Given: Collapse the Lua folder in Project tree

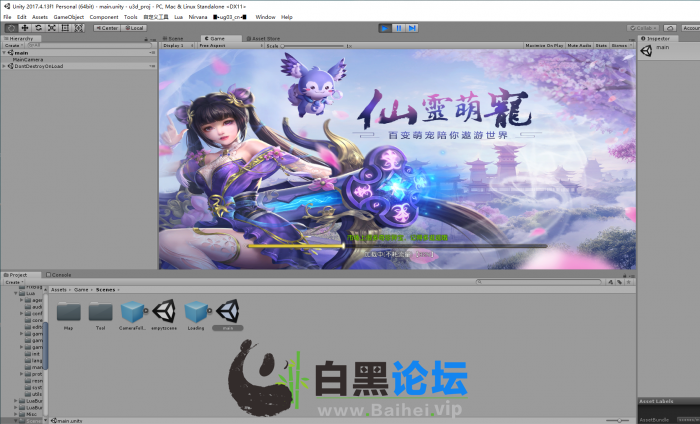Looking at the screenshot, I should pos(16,294).
